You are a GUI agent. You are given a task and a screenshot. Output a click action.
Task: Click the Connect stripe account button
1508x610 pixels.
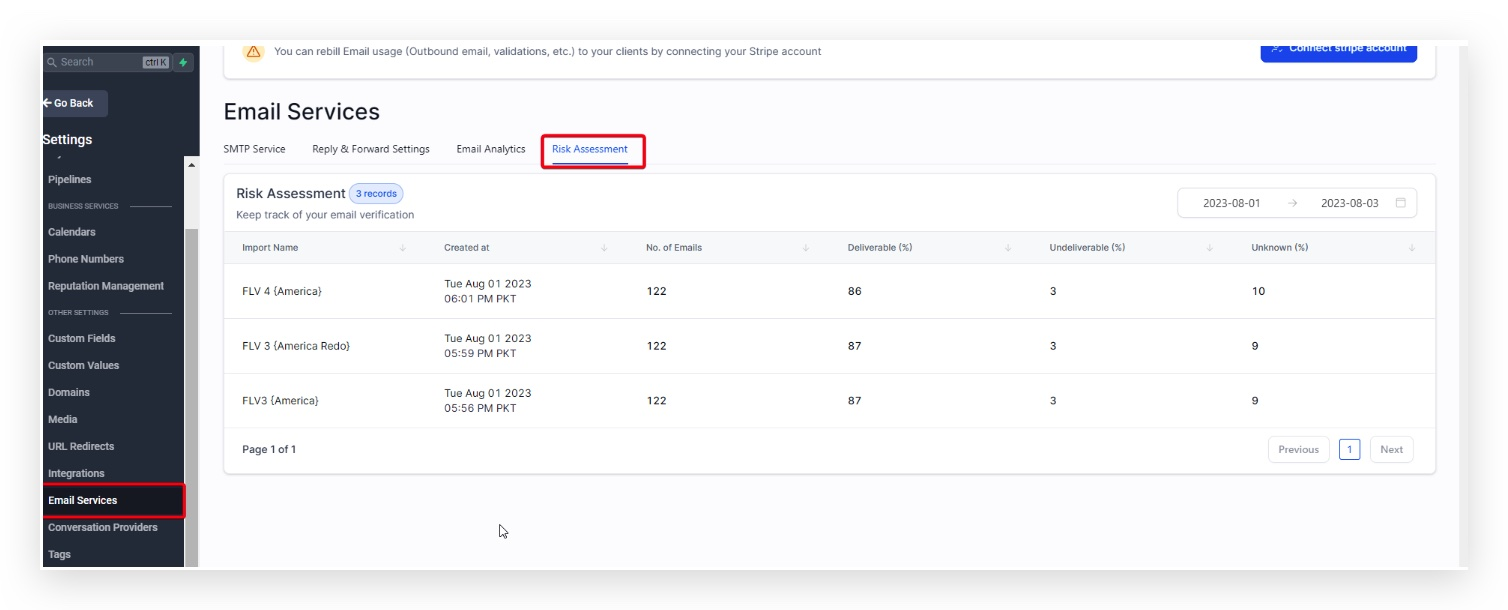[1338, 49]
